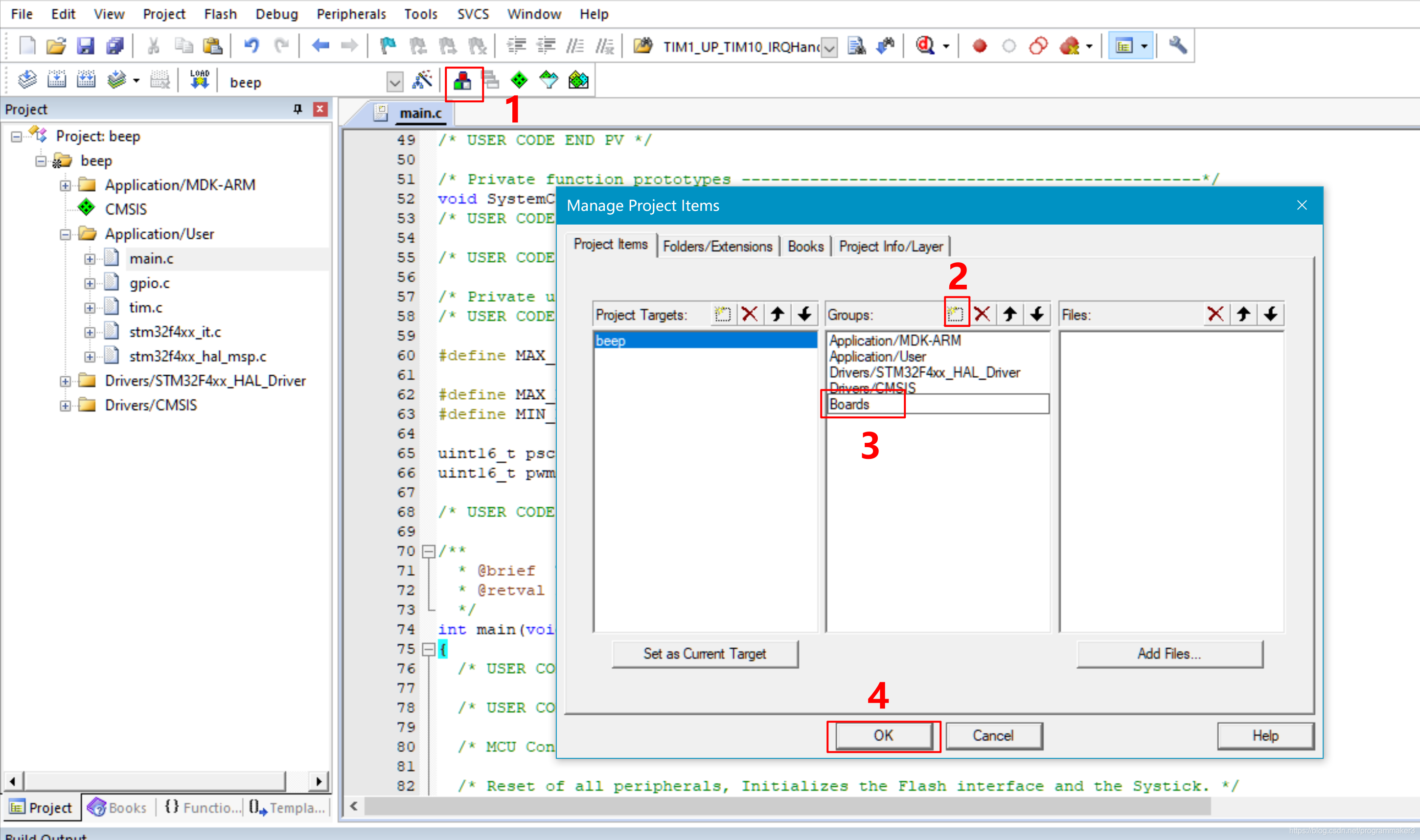Click the Save All toolbar icon
Viewport: 1420px width, 840px height.
tap(115, 46)
